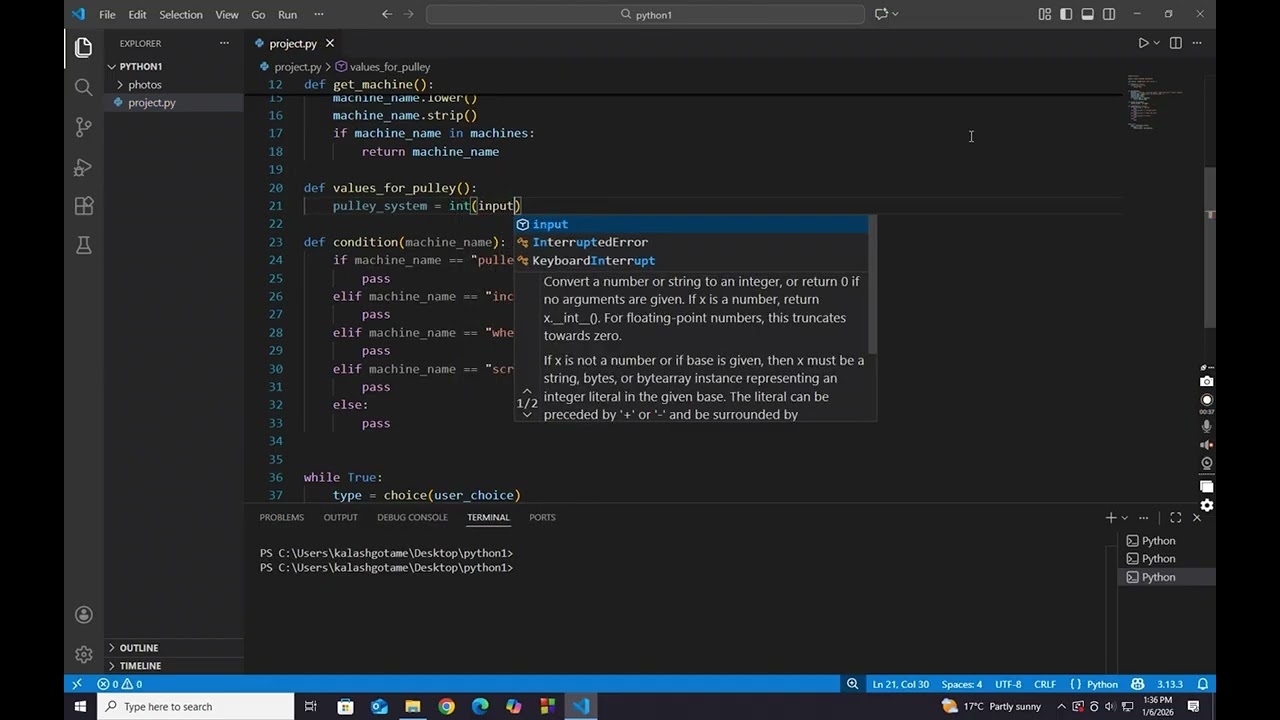
Task: Click Ln 21, Col 30 in status bar
Action: coord(901,684)
